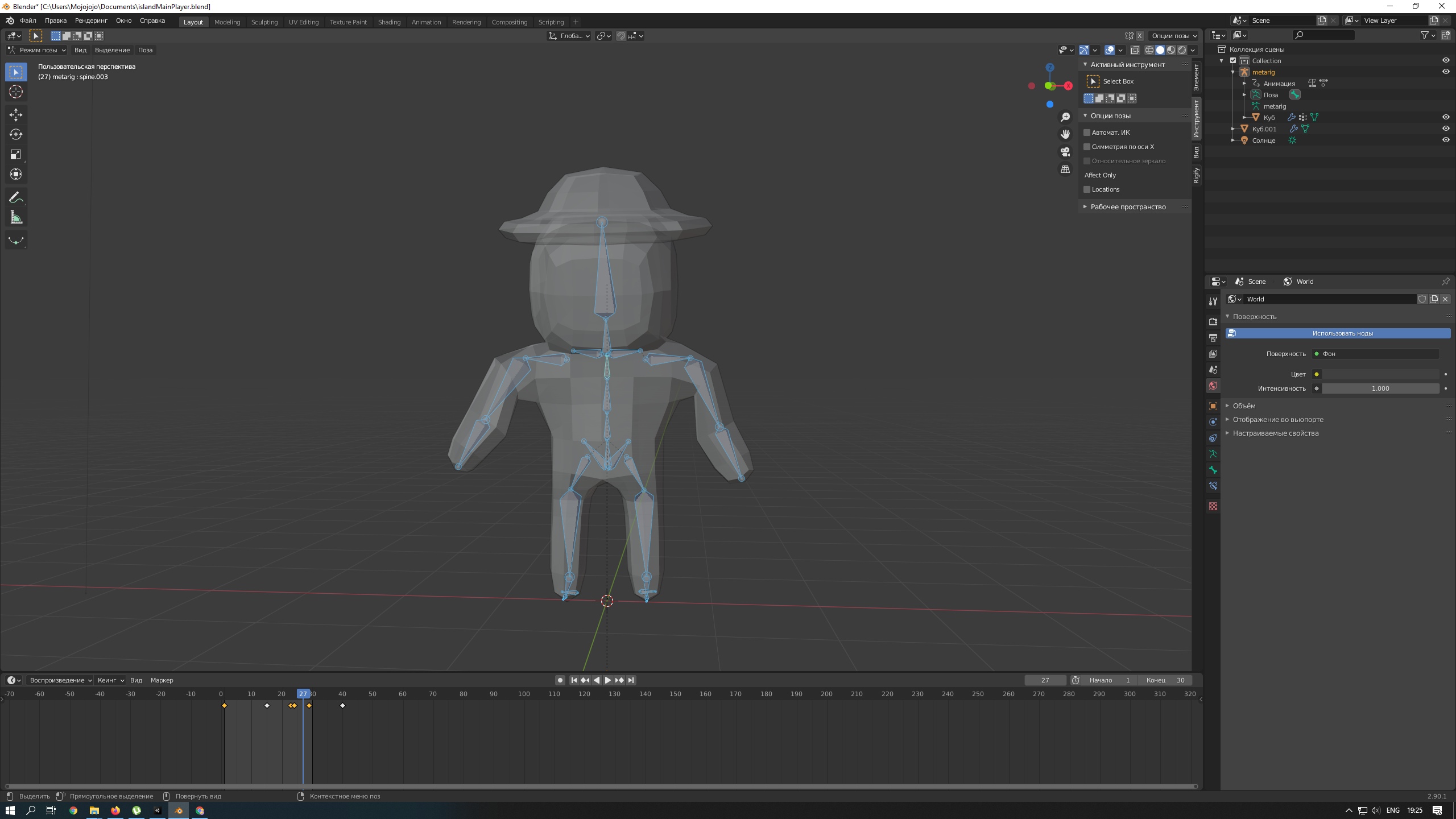Expand the Объём panel
Image resolution: width=1456 pixels, height=819 pixels.
pyautogui.click(x=1243, y=406)
